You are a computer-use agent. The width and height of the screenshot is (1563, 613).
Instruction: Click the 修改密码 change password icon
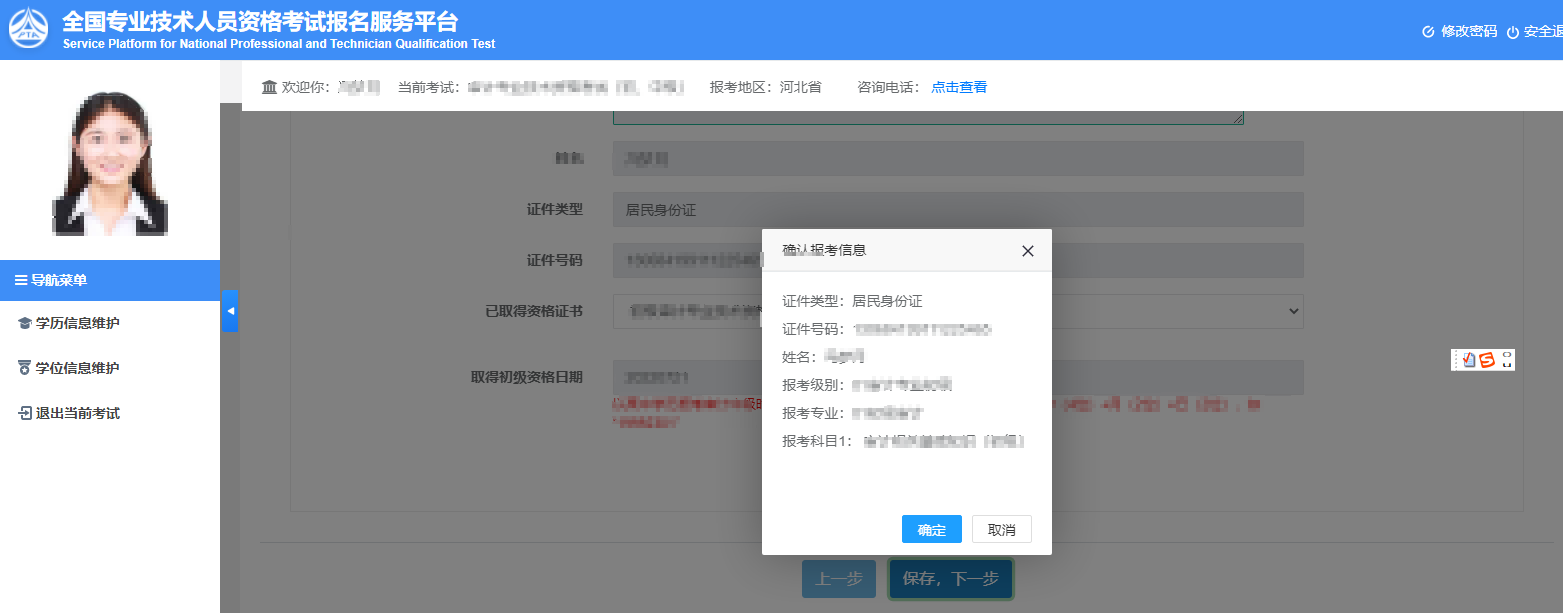(1428, 32)
